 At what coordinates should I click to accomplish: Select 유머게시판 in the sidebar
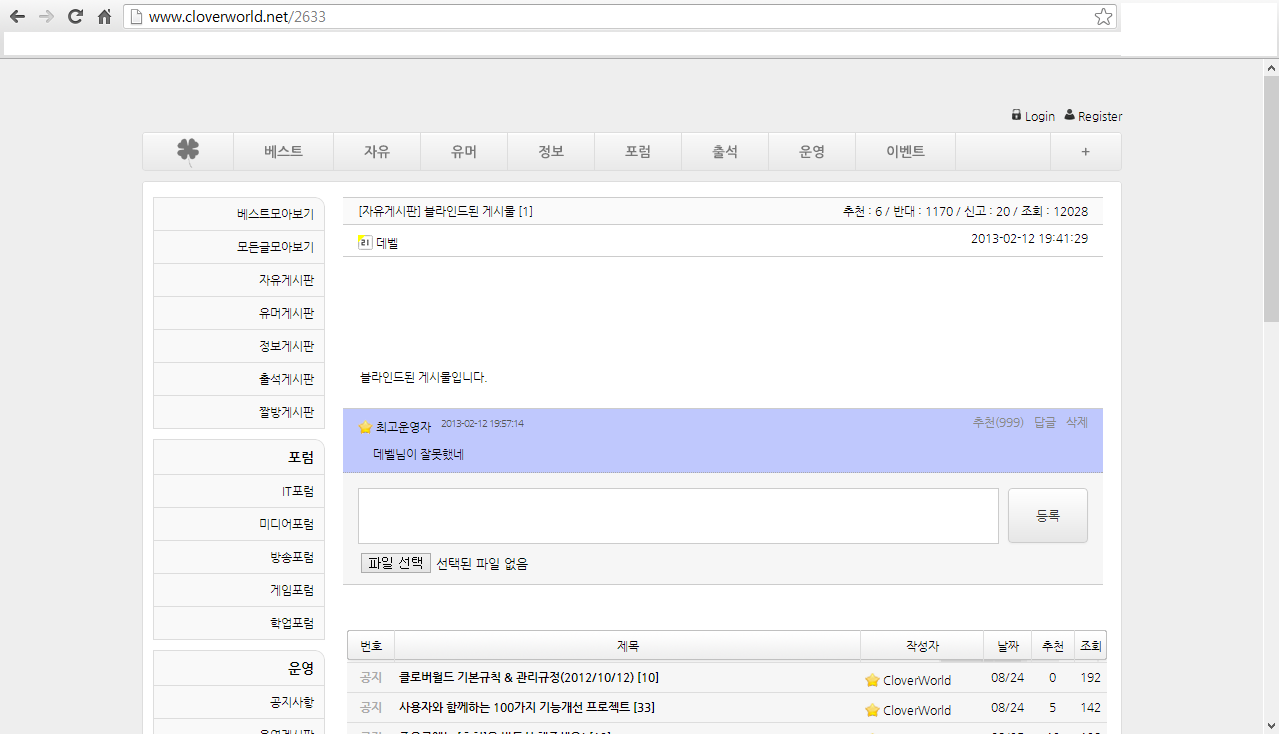(x=285, y=313)
